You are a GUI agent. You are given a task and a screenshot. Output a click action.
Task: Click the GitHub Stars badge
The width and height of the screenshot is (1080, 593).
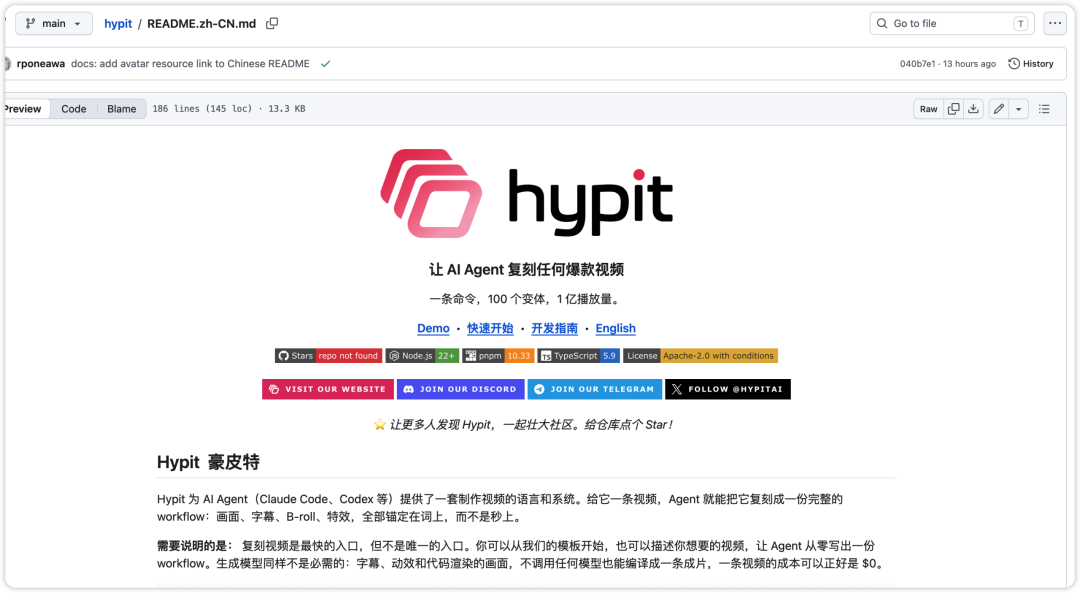(x=329, y=356)
